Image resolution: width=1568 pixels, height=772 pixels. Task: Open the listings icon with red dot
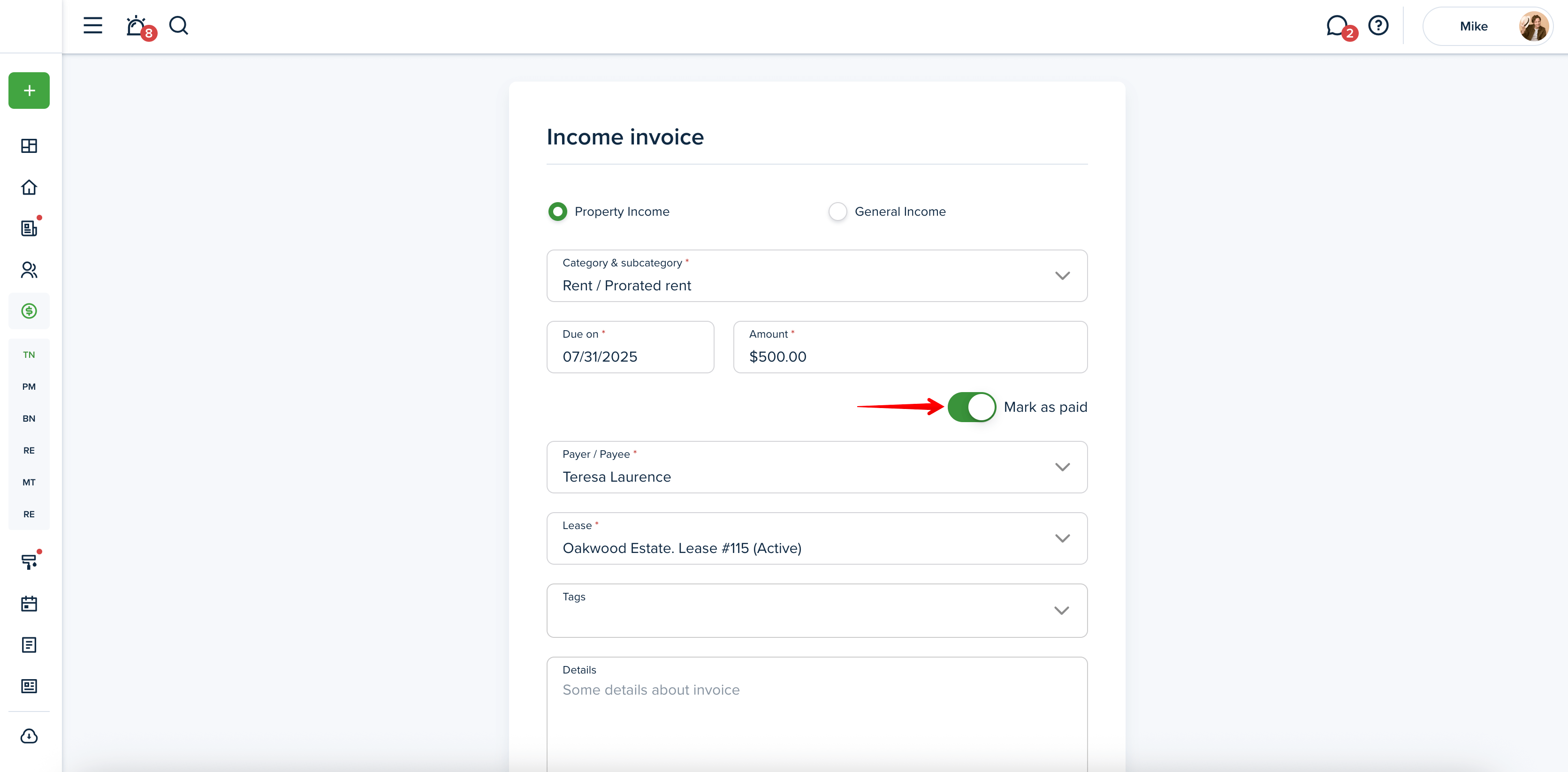click(29, 227)
